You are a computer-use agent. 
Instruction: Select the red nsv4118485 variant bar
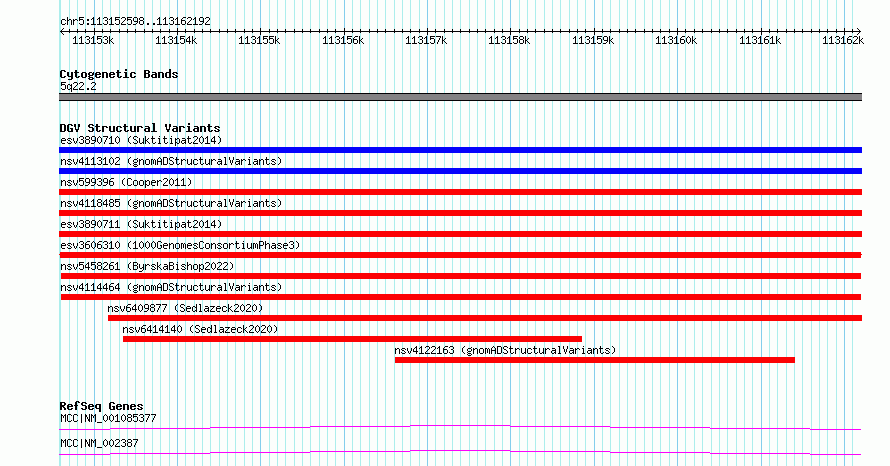tap(460, 213)
